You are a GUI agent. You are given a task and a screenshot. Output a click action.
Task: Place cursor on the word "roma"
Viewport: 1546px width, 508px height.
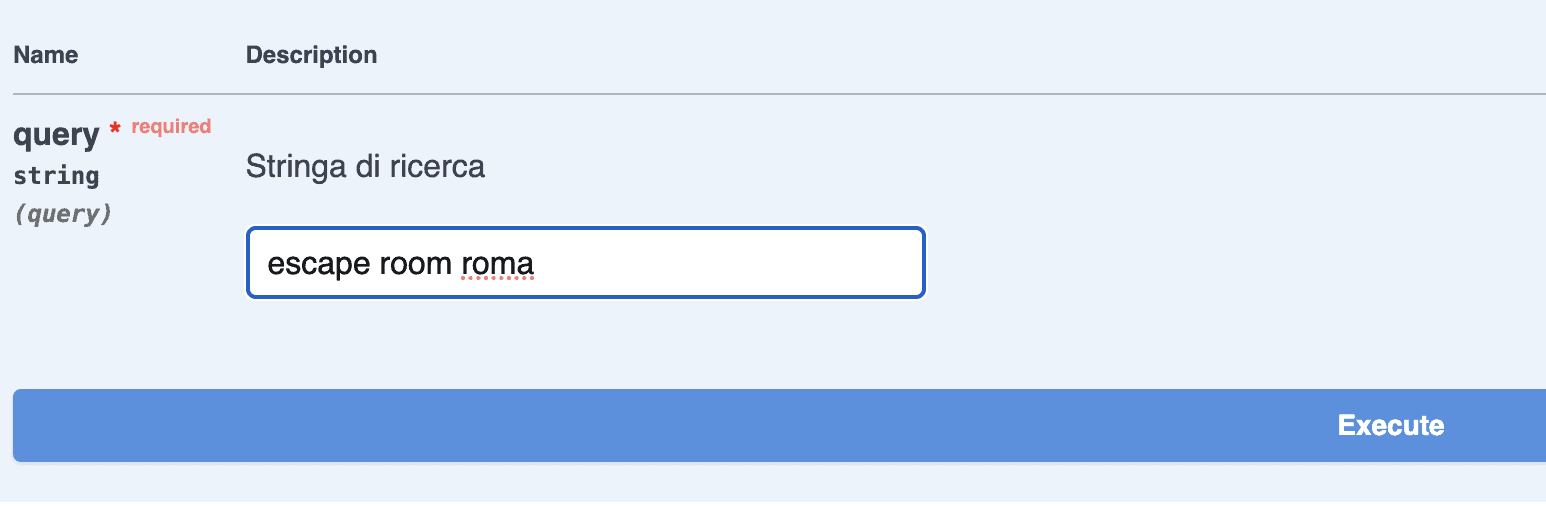click(x=497, y=264)
